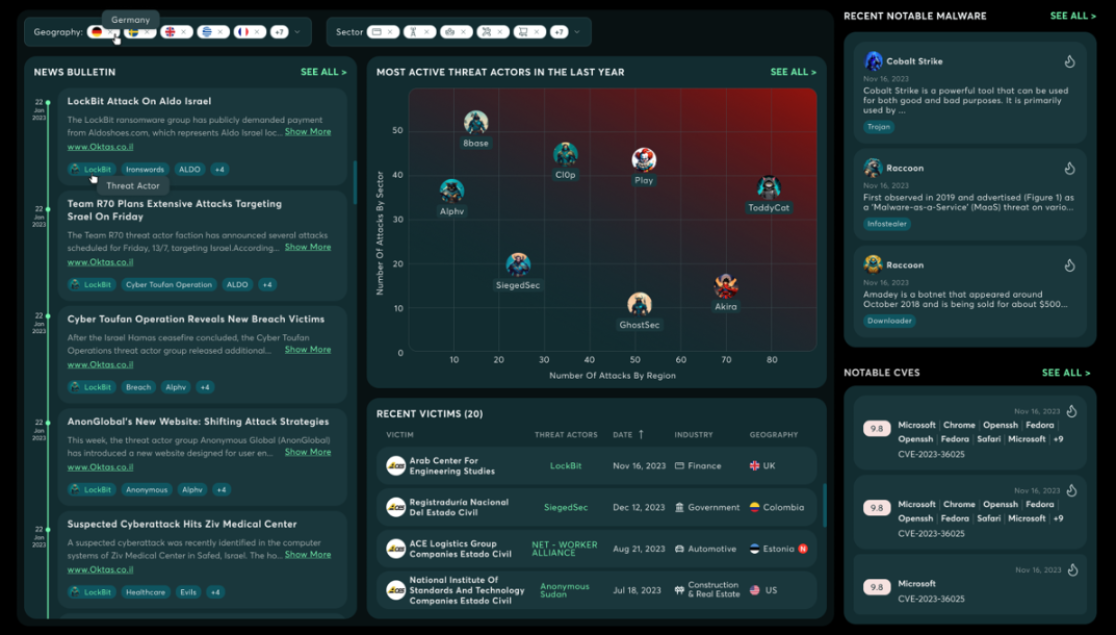
Task: Click the Threat Actors column header
Action: point(566,434)
